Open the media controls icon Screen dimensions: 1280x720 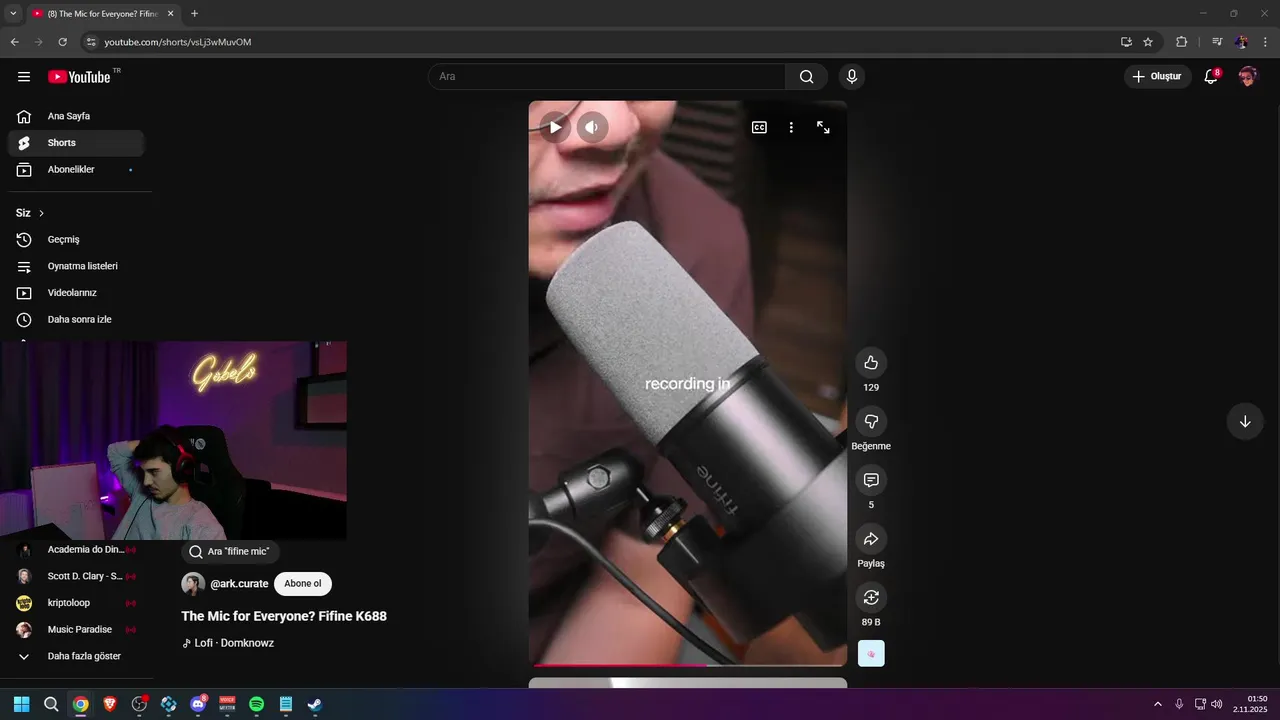click(1217, 42)
